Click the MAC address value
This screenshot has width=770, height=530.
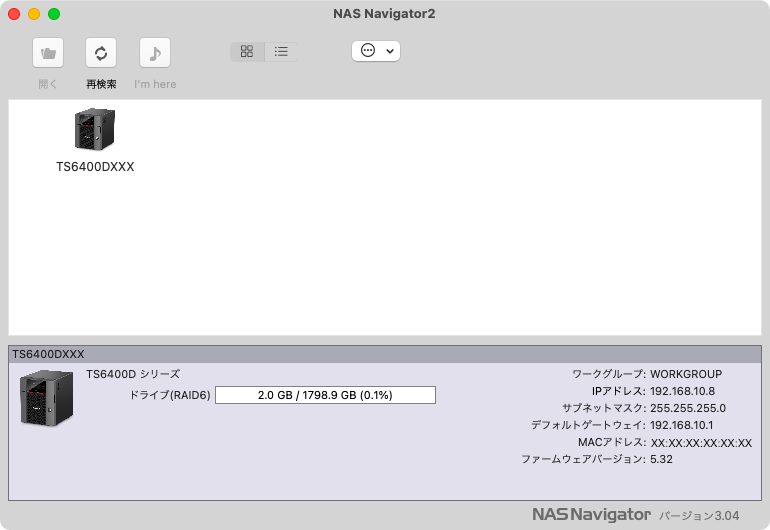click(x=700, y=442)
